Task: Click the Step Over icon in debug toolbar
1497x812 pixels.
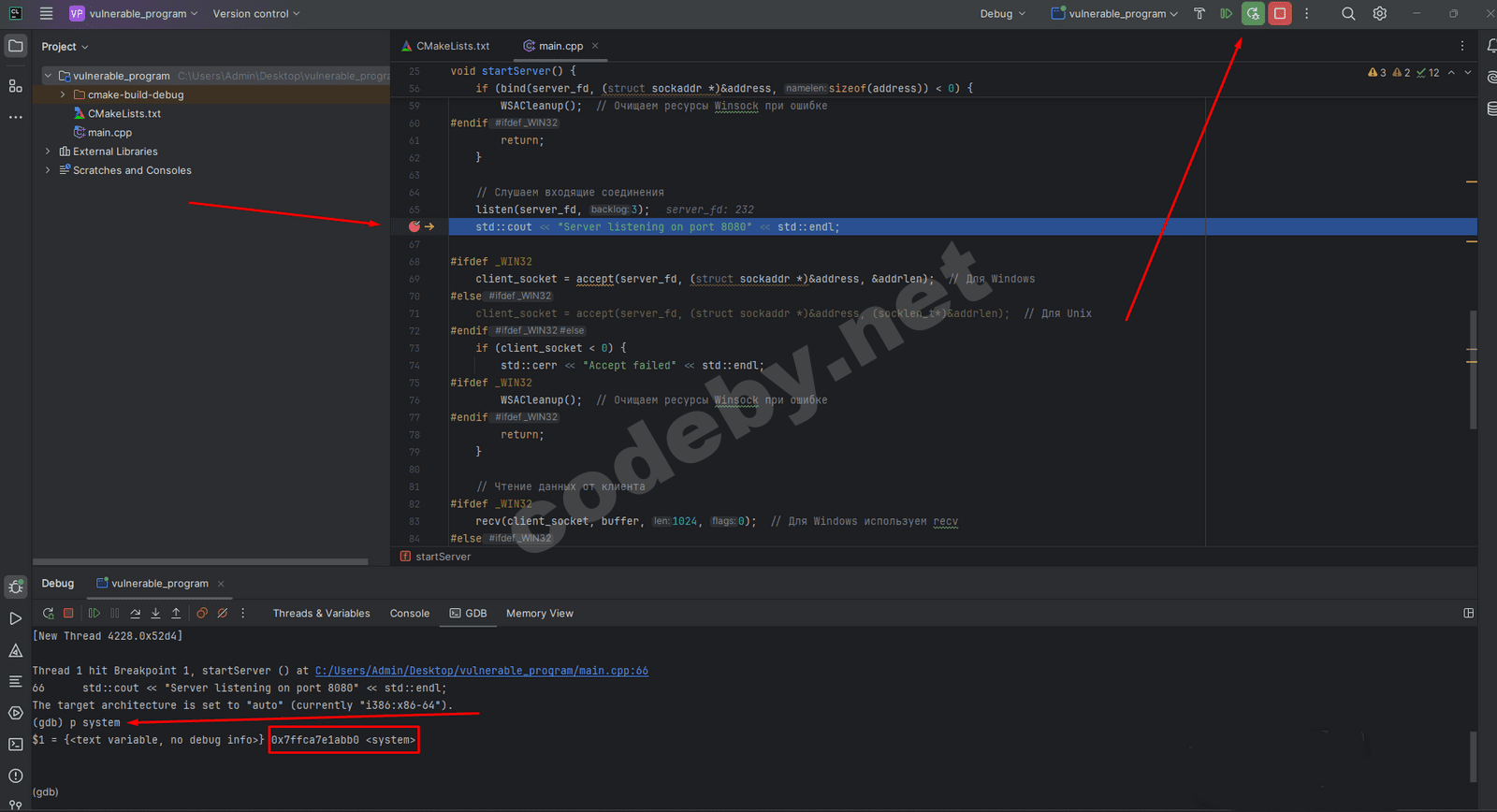Action: click(x=136, y=614)
